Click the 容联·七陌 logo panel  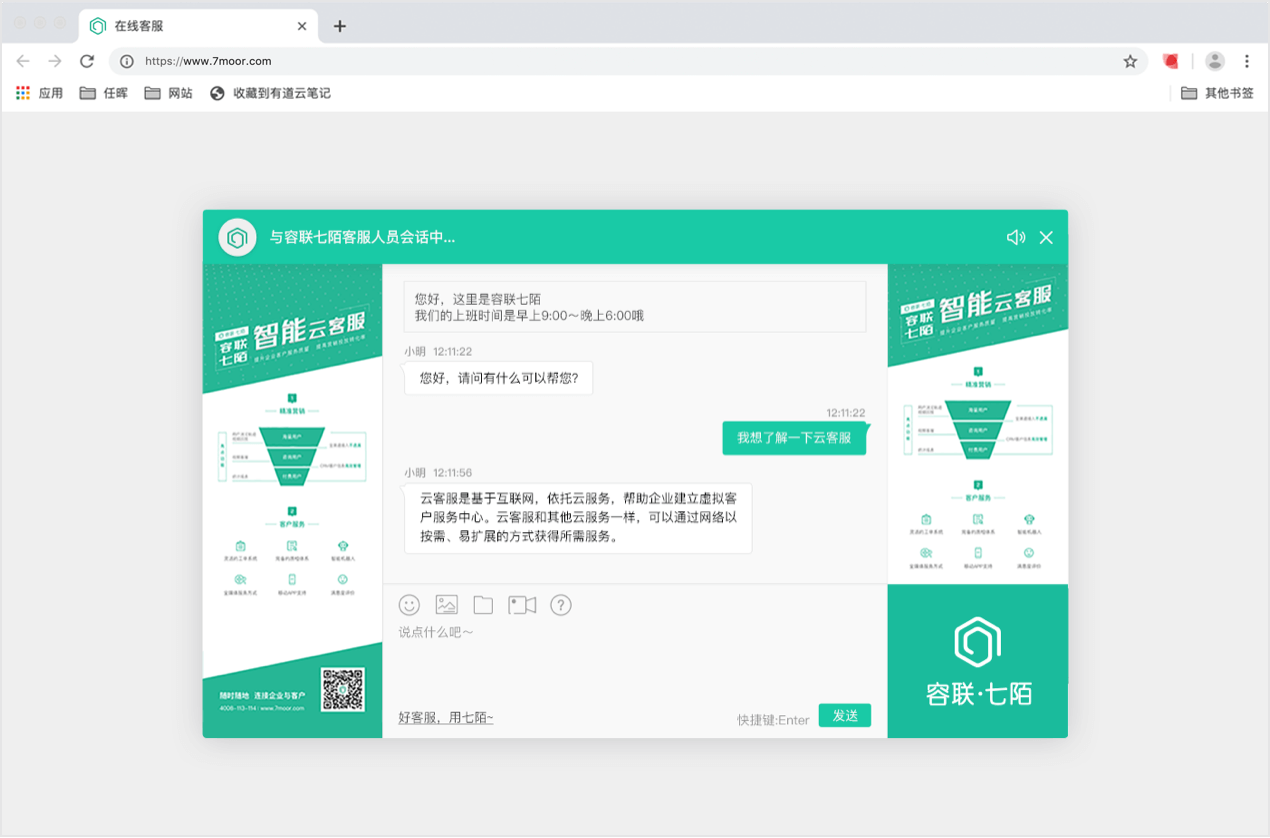click(x=978, y=662)
